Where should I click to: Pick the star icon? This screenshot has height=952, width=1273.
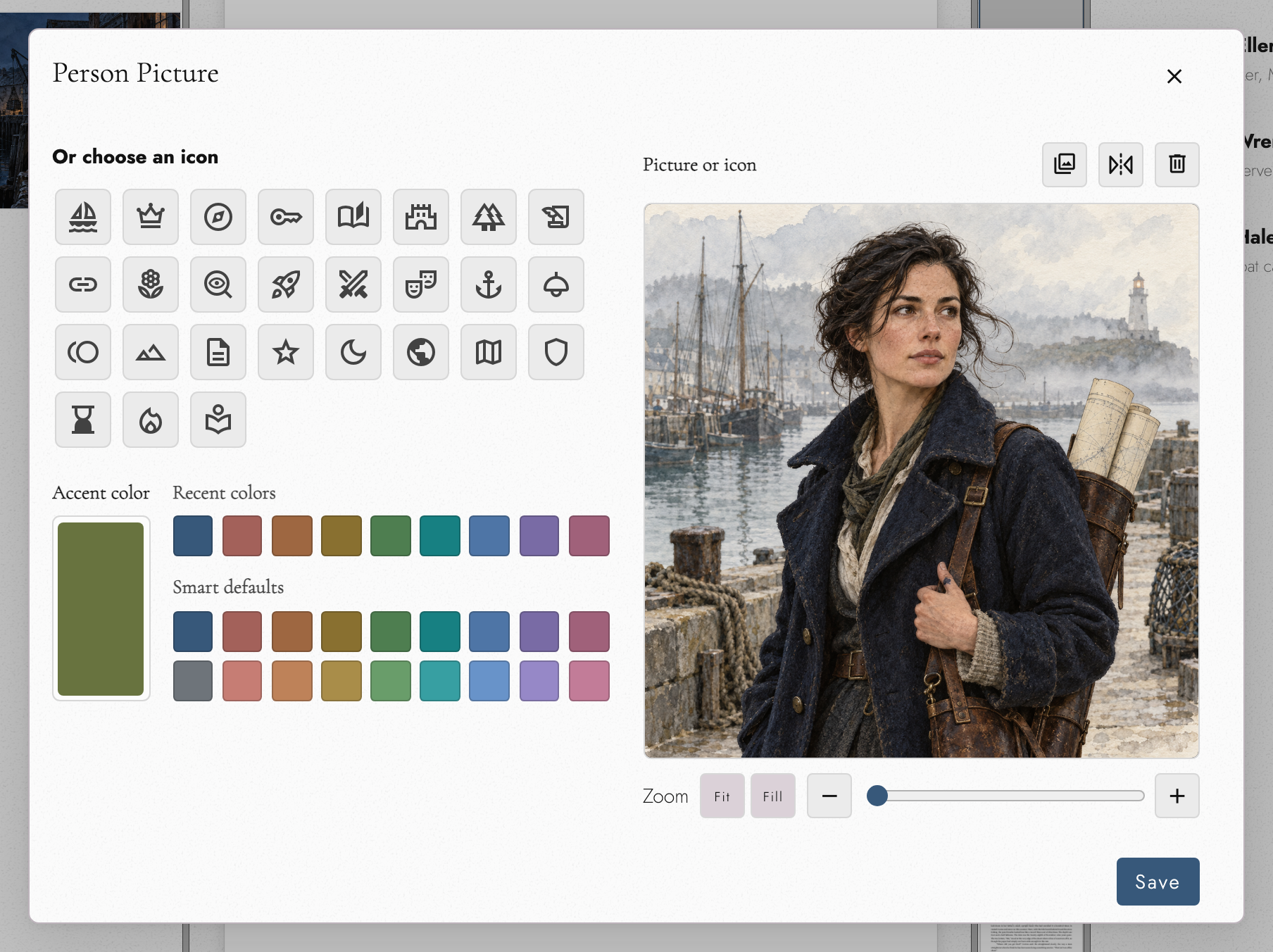286,352
